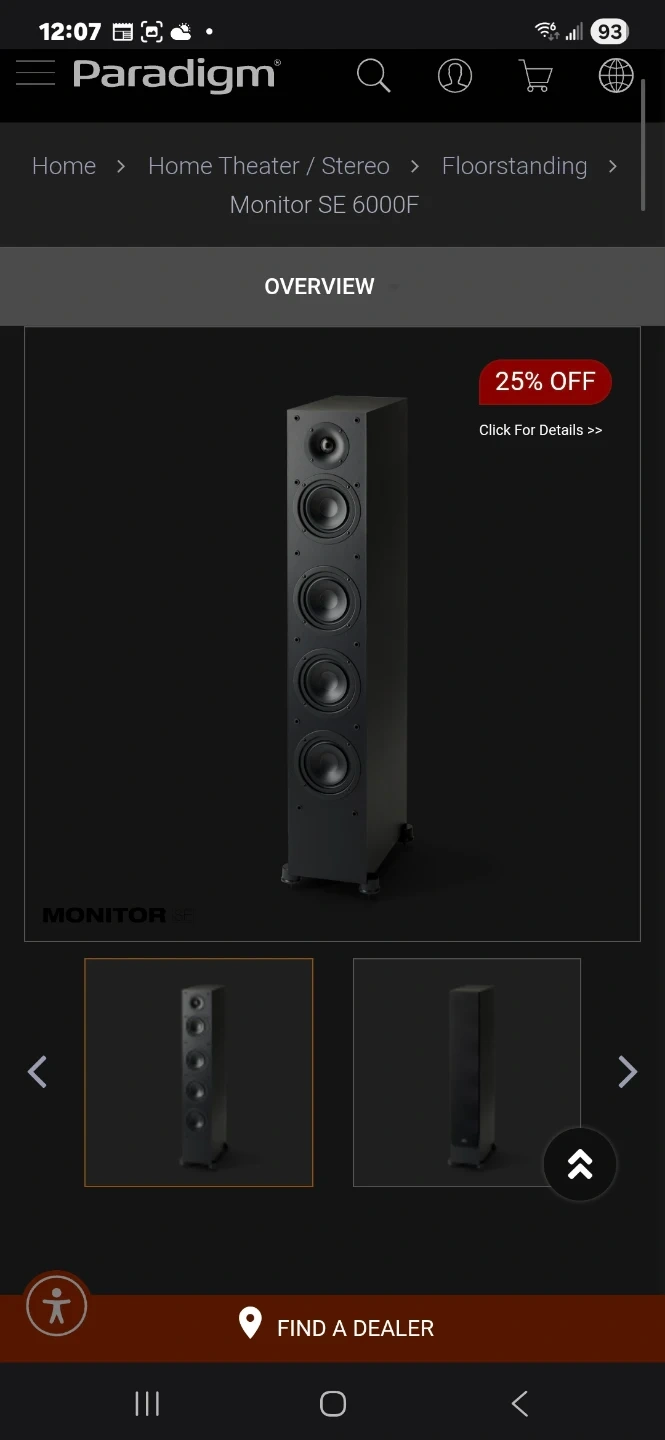Select the Overview tab
The height and width of the screenshot is (1440, 665).
coord(319,286)
